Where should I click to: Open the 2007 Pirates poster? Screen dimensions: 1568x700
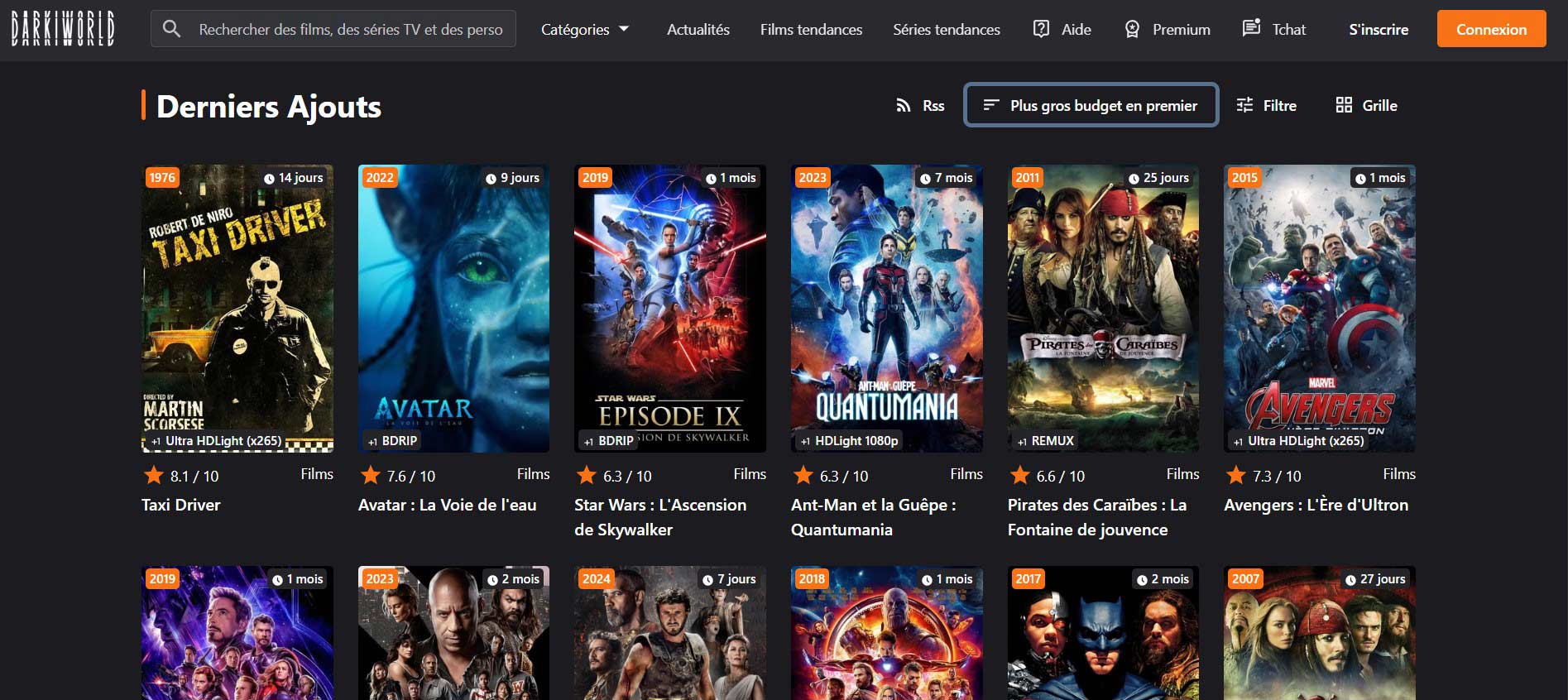1320,633
